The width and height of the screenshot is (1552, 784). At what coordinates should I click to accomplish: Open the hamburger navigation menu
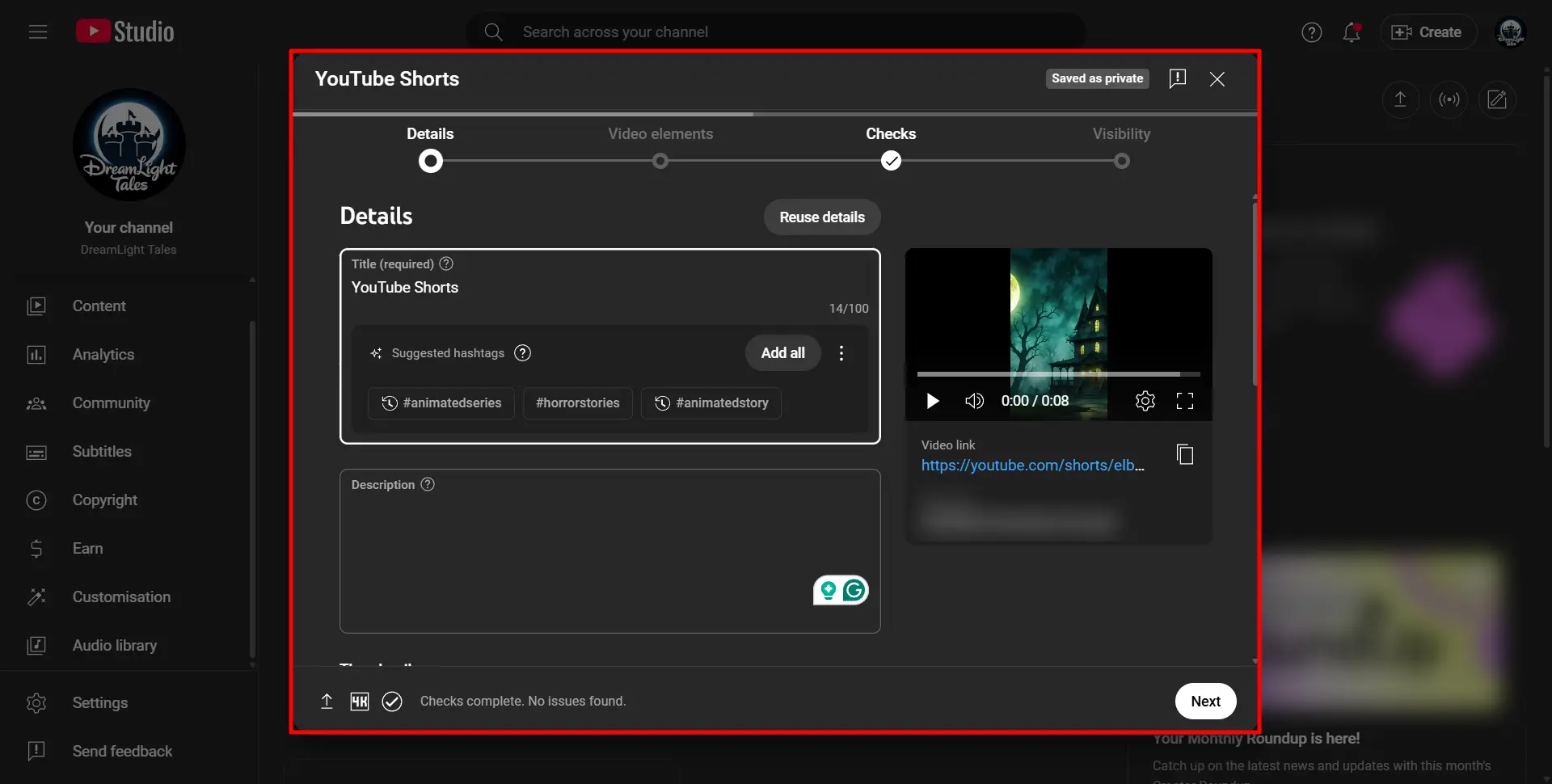(38, 32)
